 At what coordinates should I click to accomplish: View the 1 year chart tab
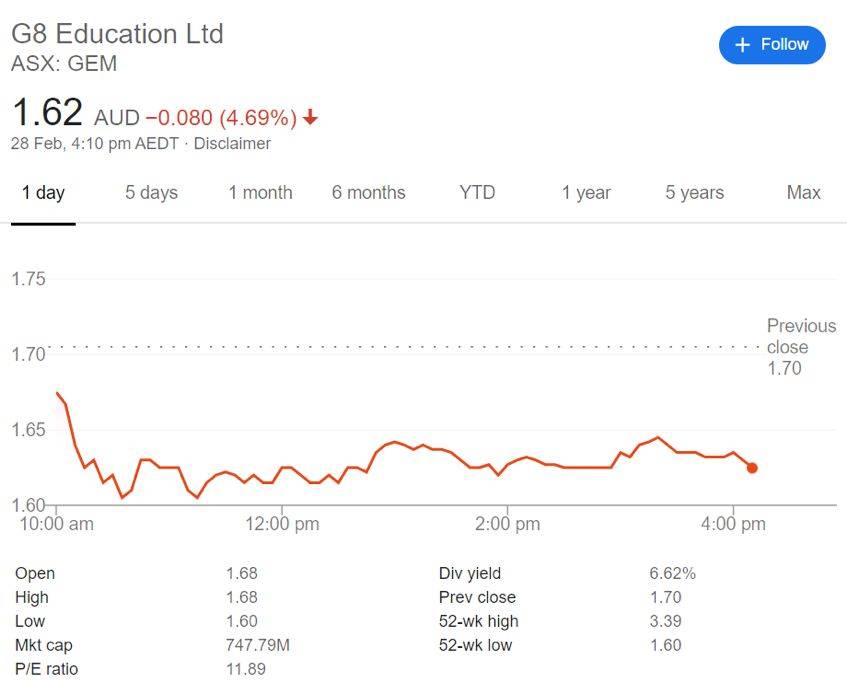(x=586, y=193)
